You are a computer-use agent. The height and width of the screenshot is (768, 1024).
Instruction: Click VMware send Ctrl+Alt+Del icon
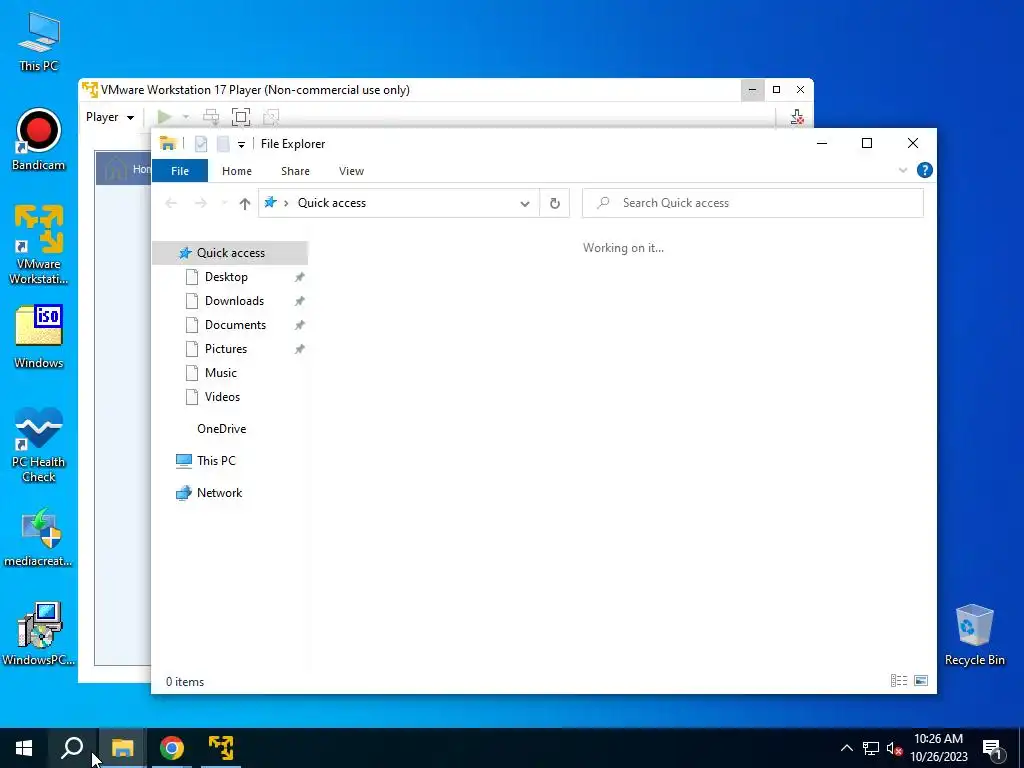coord(211,117)
